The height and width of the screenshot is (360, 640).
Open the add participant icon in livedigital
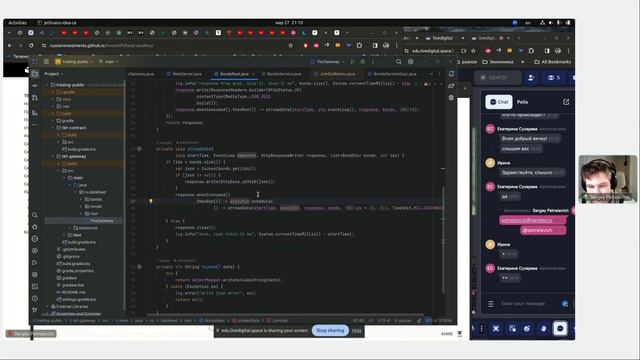pyautogui.click(x=531, y=78)
